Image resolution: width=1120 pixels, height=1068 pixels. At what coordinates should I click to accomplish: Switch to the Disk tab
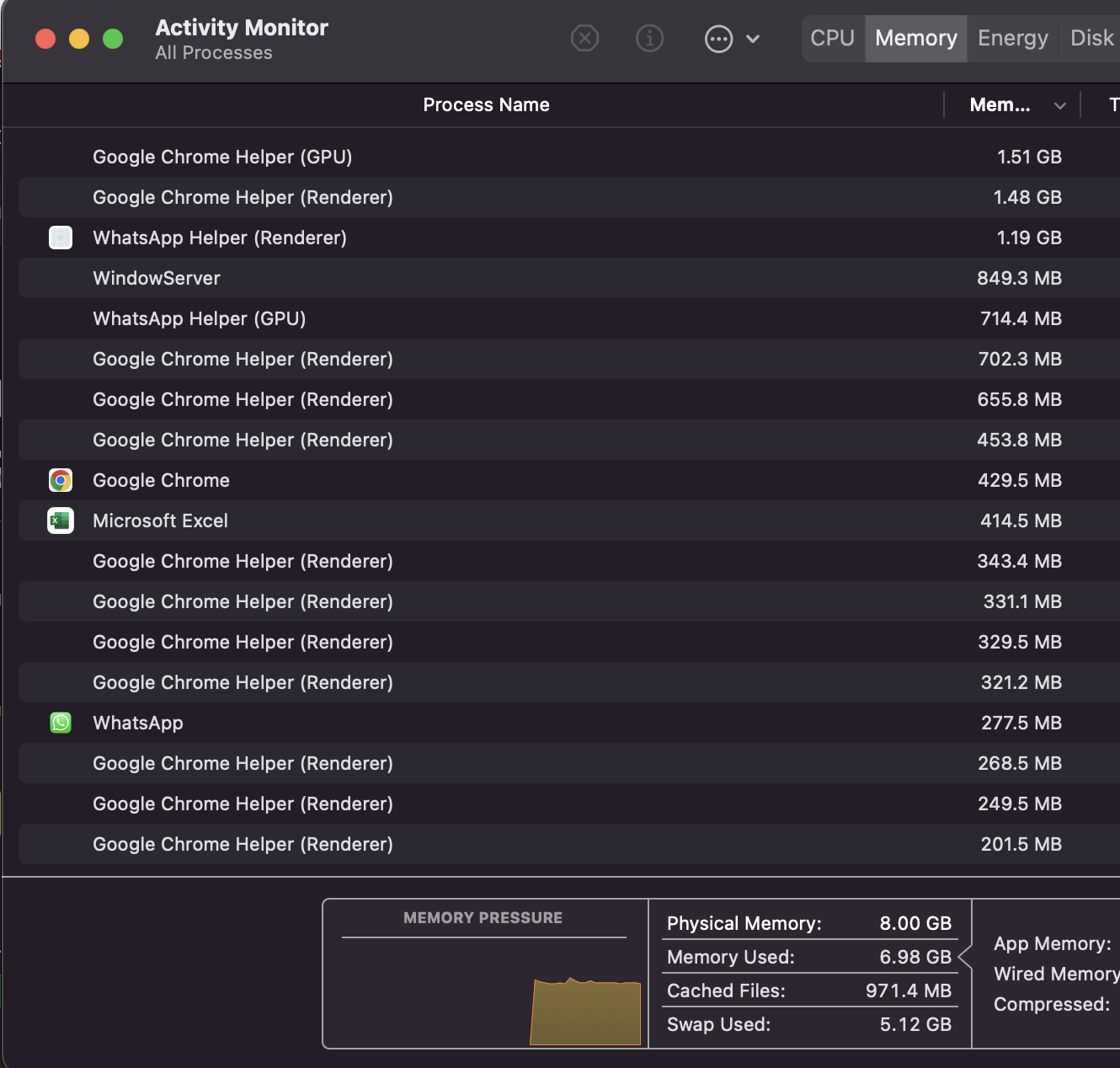(1091, 38)
